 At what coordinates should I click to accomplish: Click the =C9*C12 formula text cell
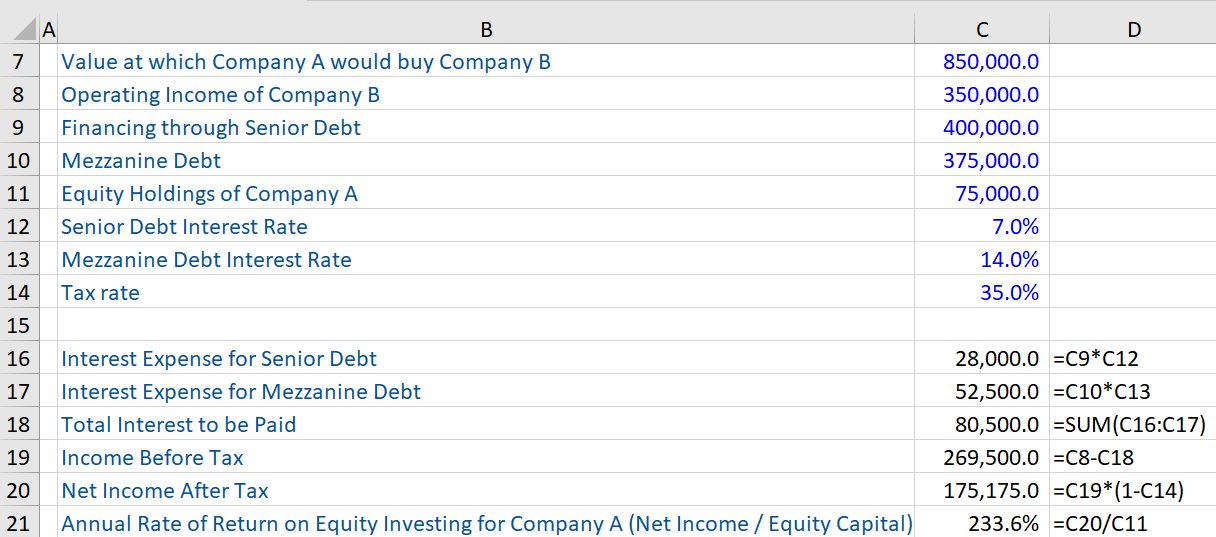coord(1096,358)
